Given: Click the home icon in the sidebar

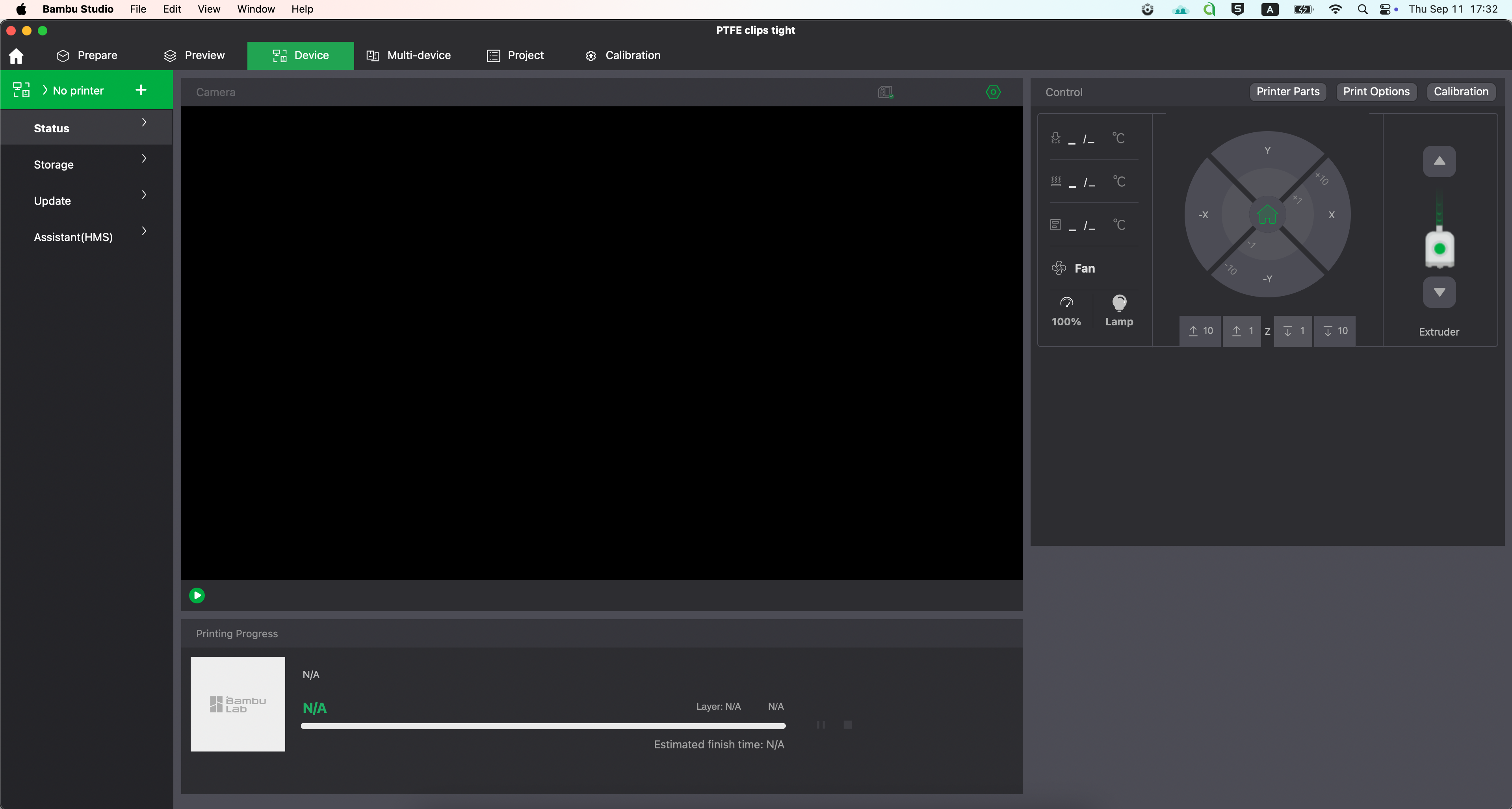Looking at the screenshot, I should pos(17,55).
